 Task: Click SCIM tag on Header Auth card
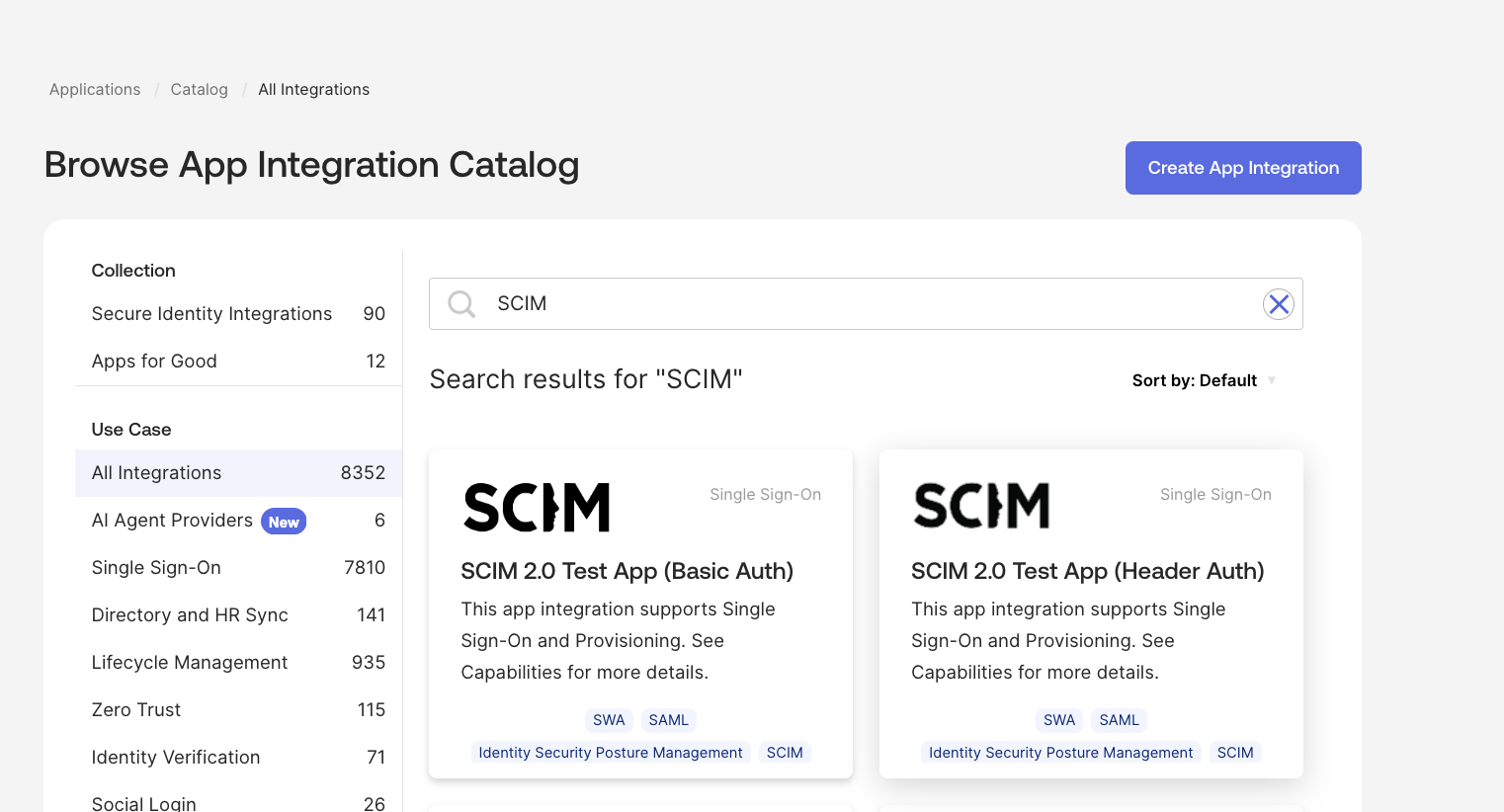tap(1235, 753)
